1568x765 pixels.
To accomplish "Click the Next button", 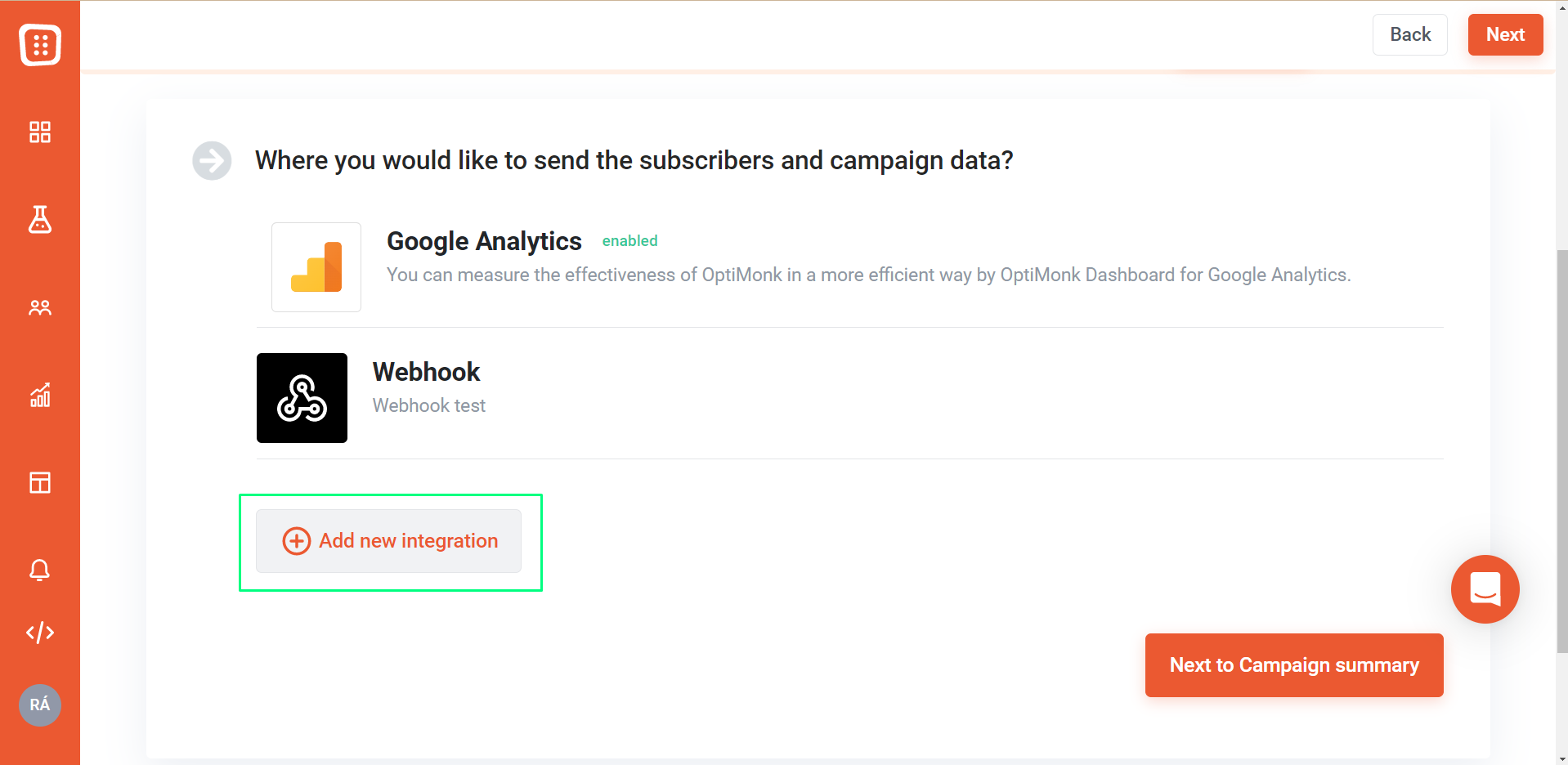I will 1505,34.
